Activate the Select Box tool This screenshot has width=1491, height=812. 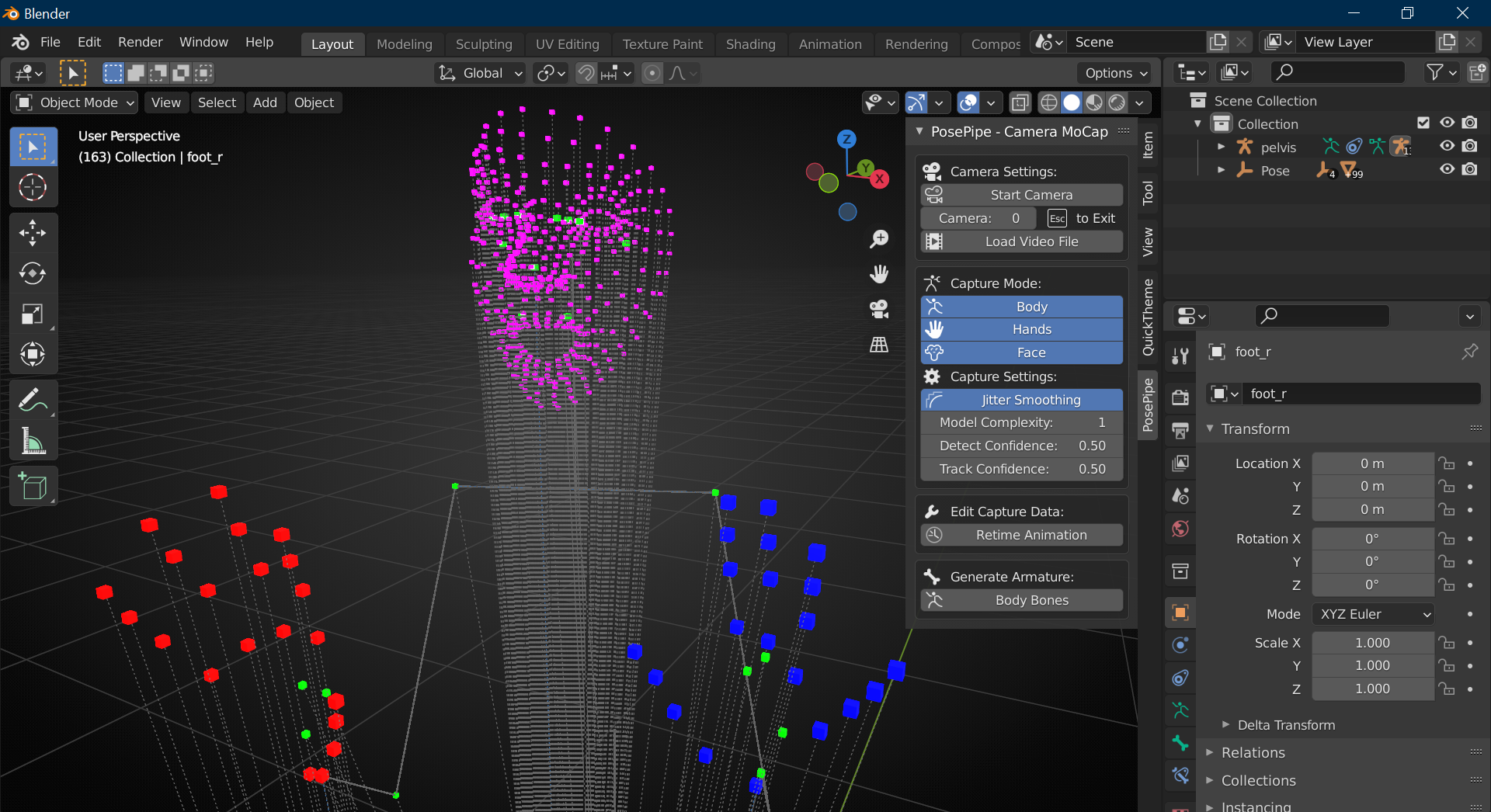[33, 146]
